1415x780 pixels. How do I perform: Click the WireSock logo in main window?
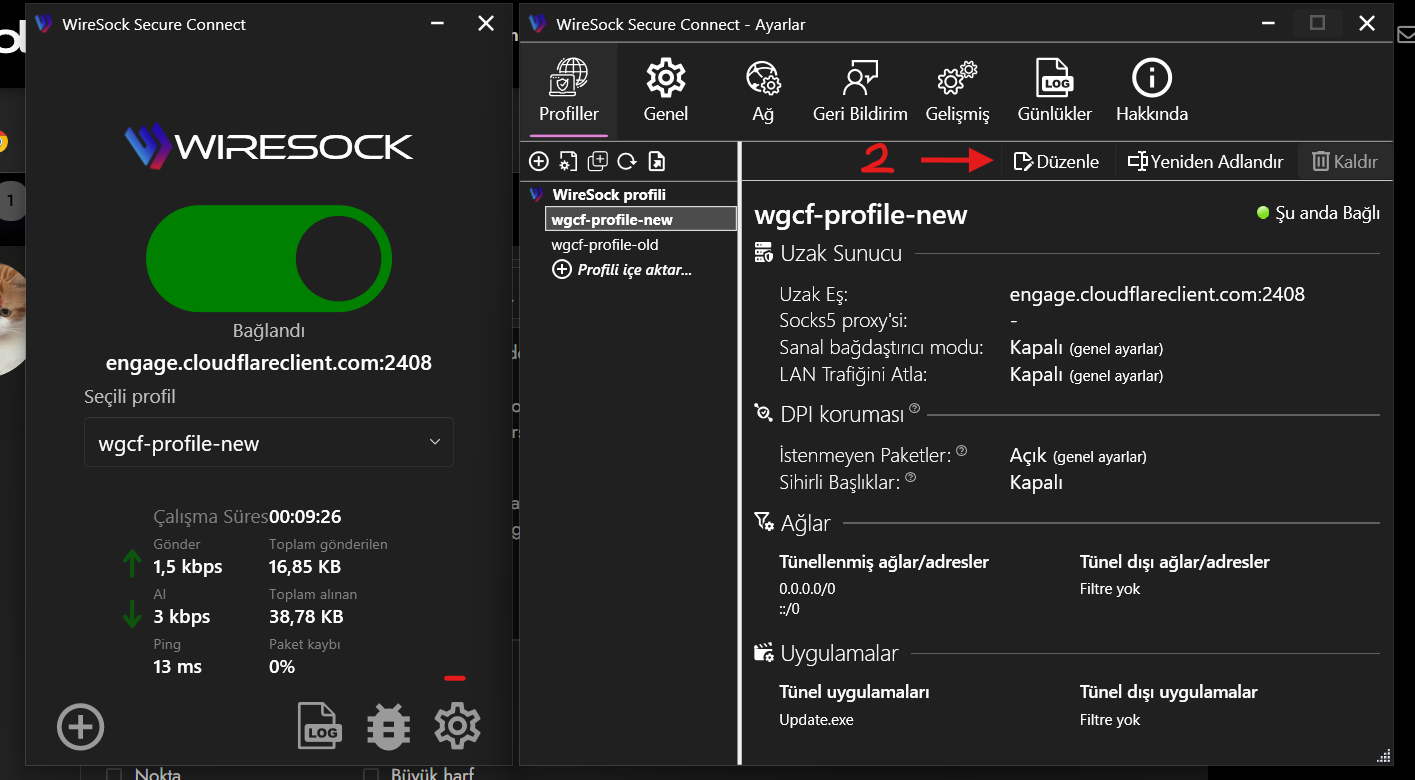269,146
